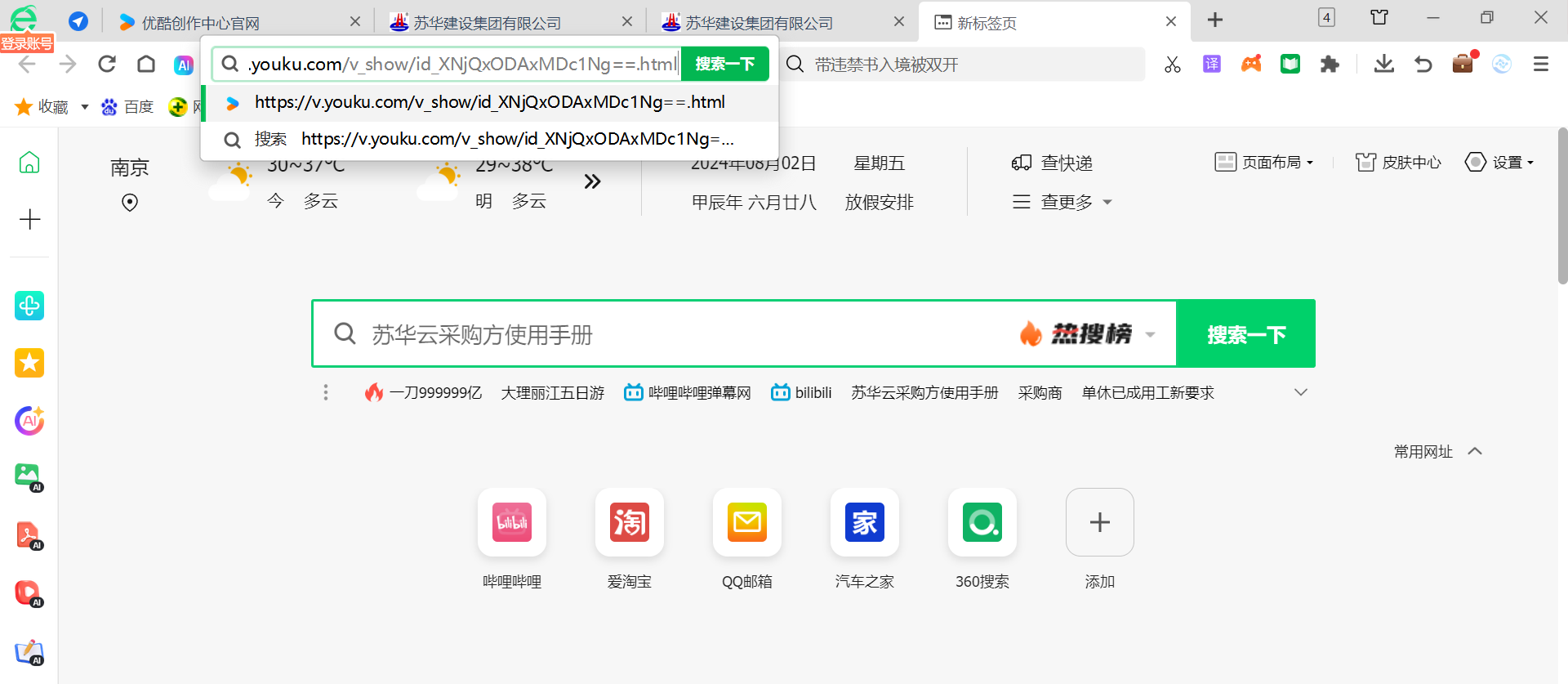This screenshot has height=684, width=1568.
Task: Click the location pin under 南京
Action: click(130, 202)
